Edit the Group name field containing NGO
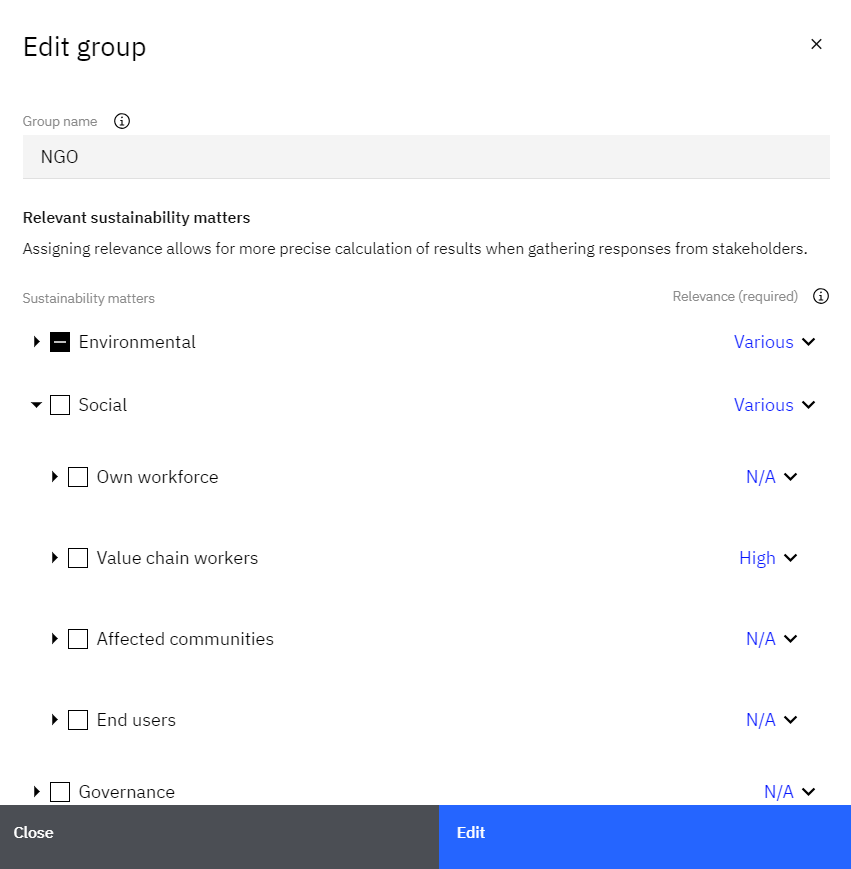 click(426, 157)
